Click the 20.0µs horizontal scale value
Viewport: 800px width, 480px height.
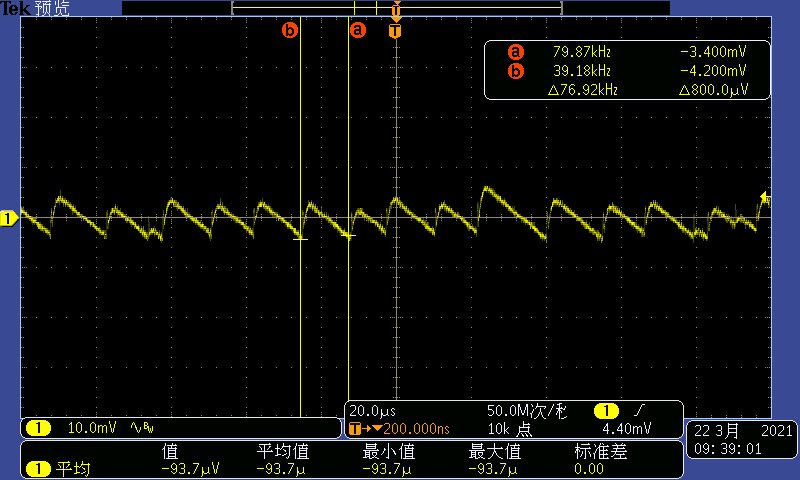click(372, 411)
